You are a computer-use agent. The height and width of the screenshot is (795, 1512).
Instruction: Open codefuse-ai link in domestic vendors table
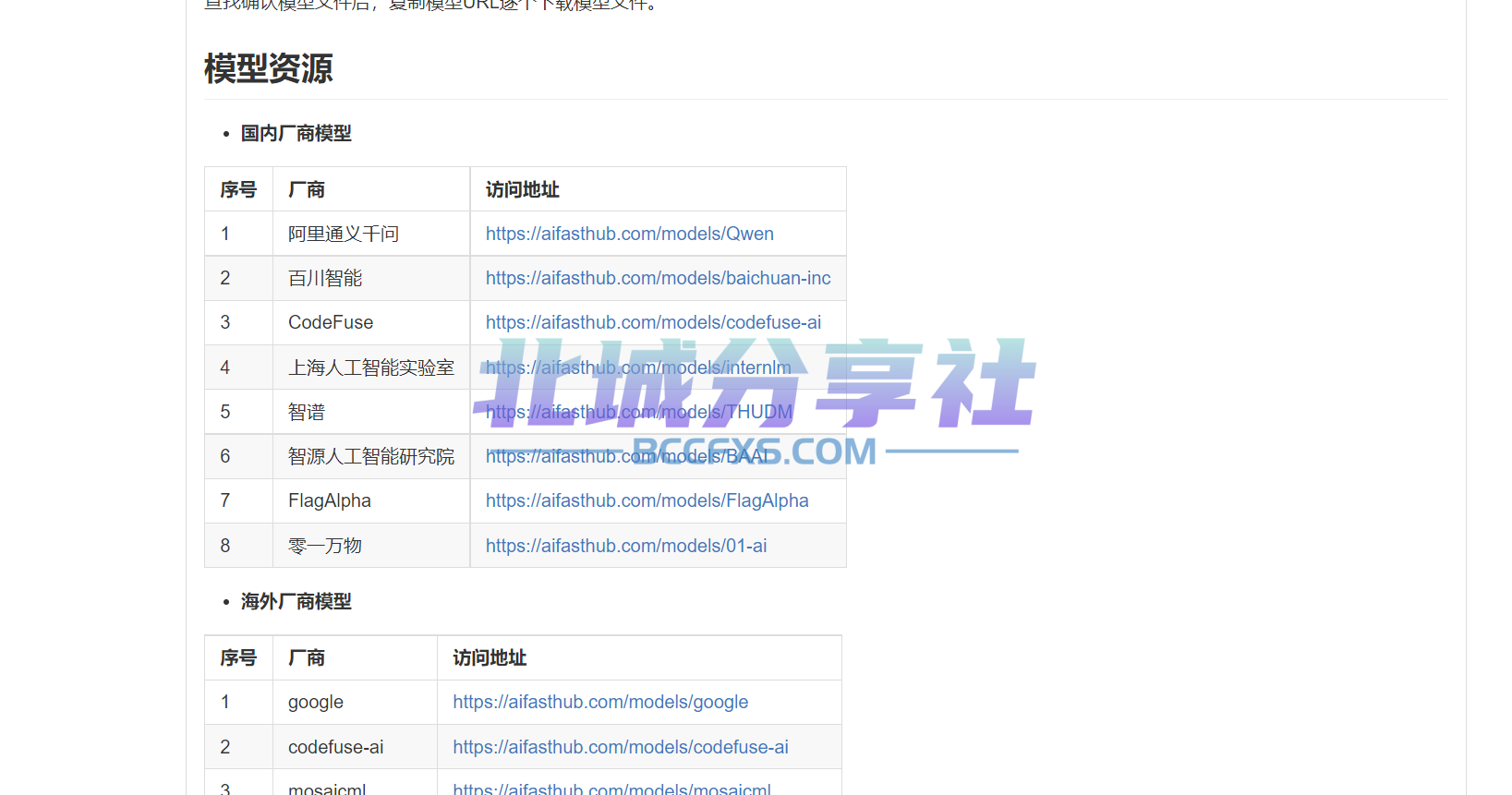653,322
